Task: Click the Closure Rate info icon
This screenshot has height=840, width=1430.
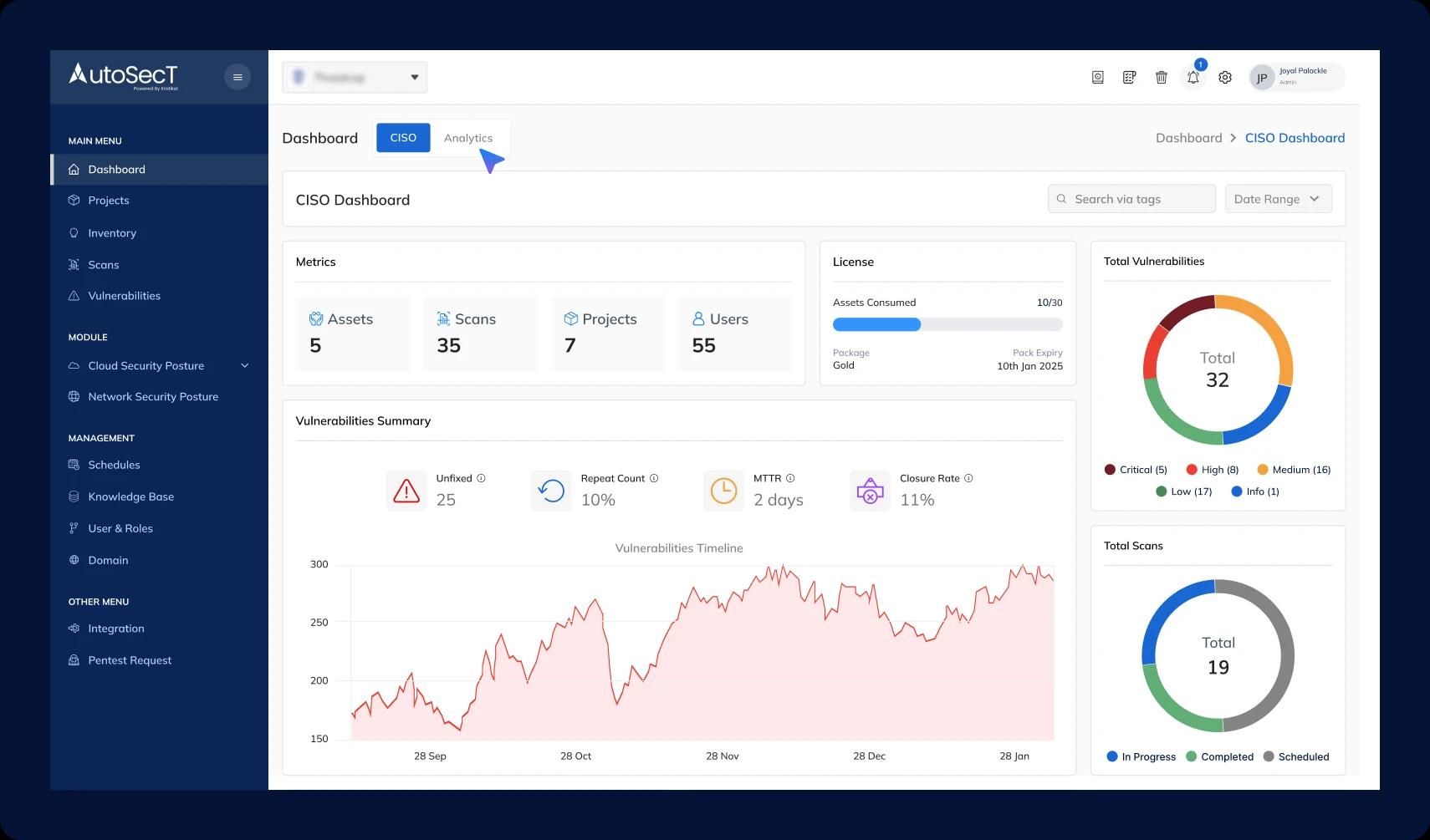Action: pyautogui.click(x=968, y=478)
